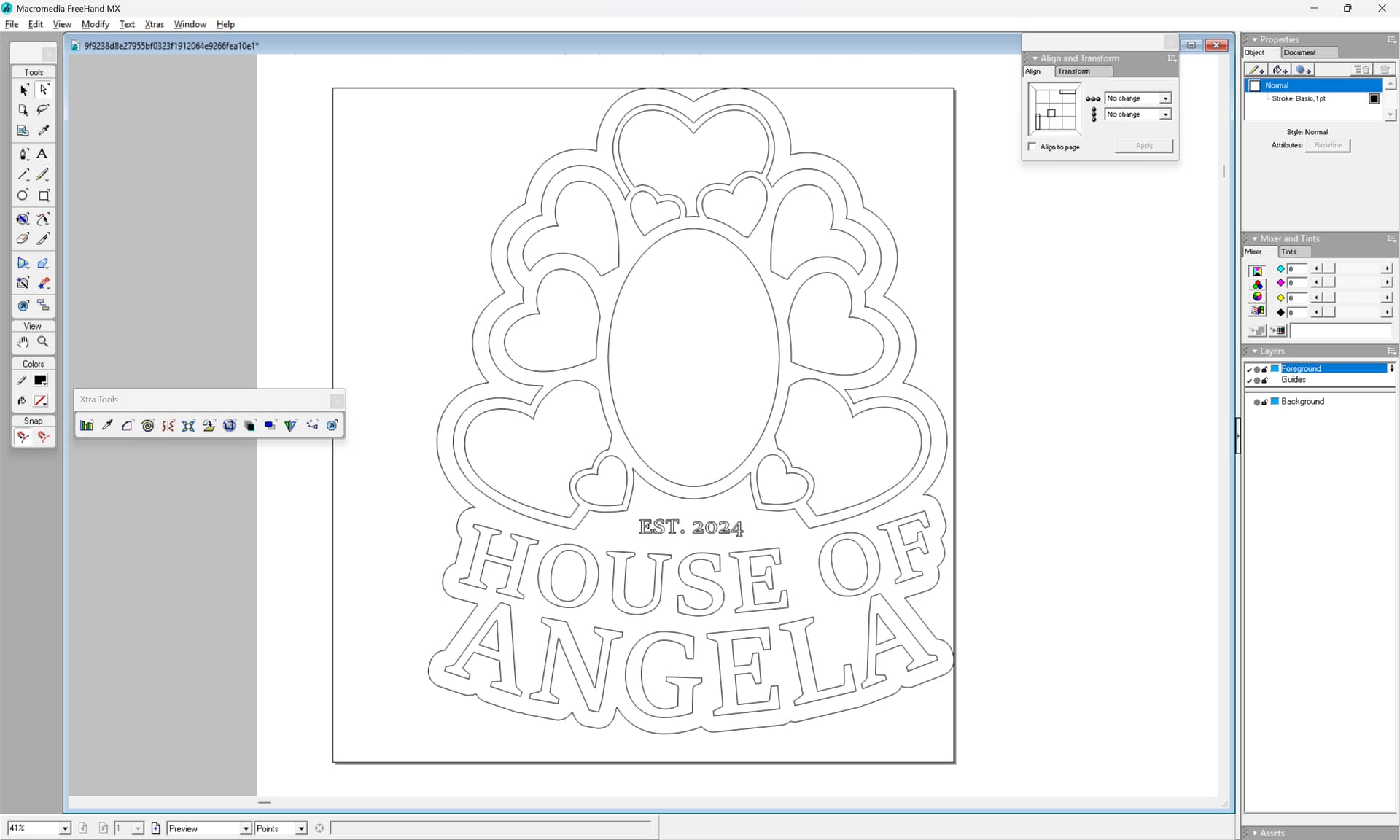Activate the Eraser tool
Image resolution: width=1400 pixels, height=840 pixels.
tap(23, 238)
